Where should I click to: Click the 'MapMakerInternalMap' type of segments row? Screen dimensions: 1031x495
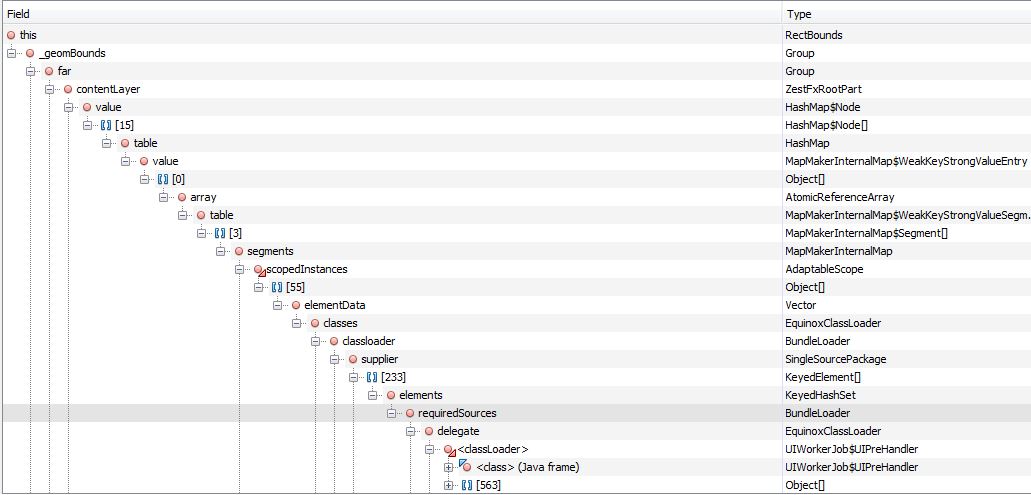pyautogui.click(x=838, y=251)
